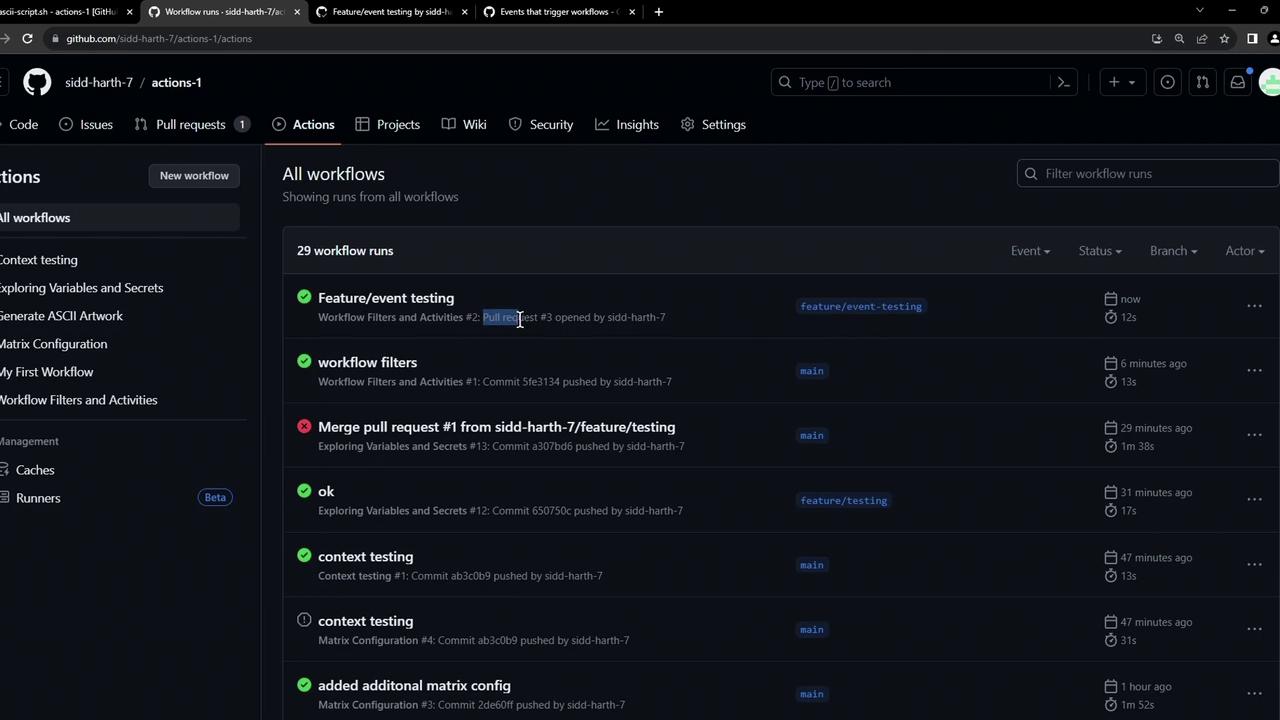This screenshot has width=1280, height=720.
Task: Click the browser address bar URL
Action: (x=159, y=38)
